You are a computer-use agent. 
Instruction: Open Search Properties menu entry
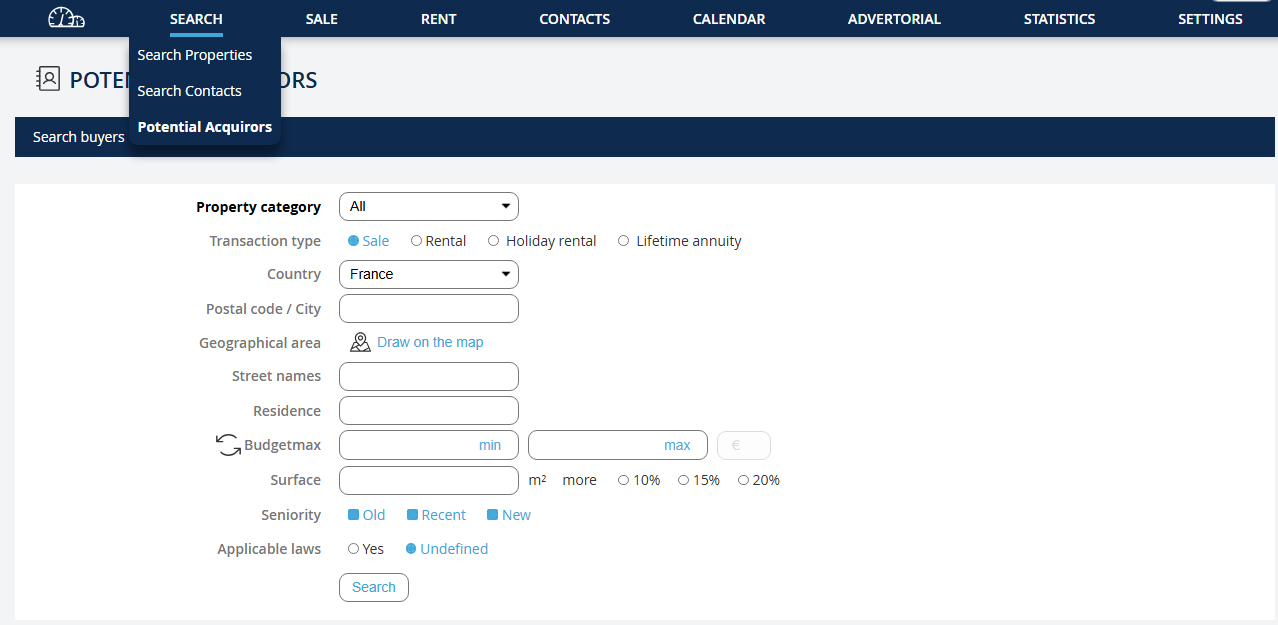coord(195,55)
